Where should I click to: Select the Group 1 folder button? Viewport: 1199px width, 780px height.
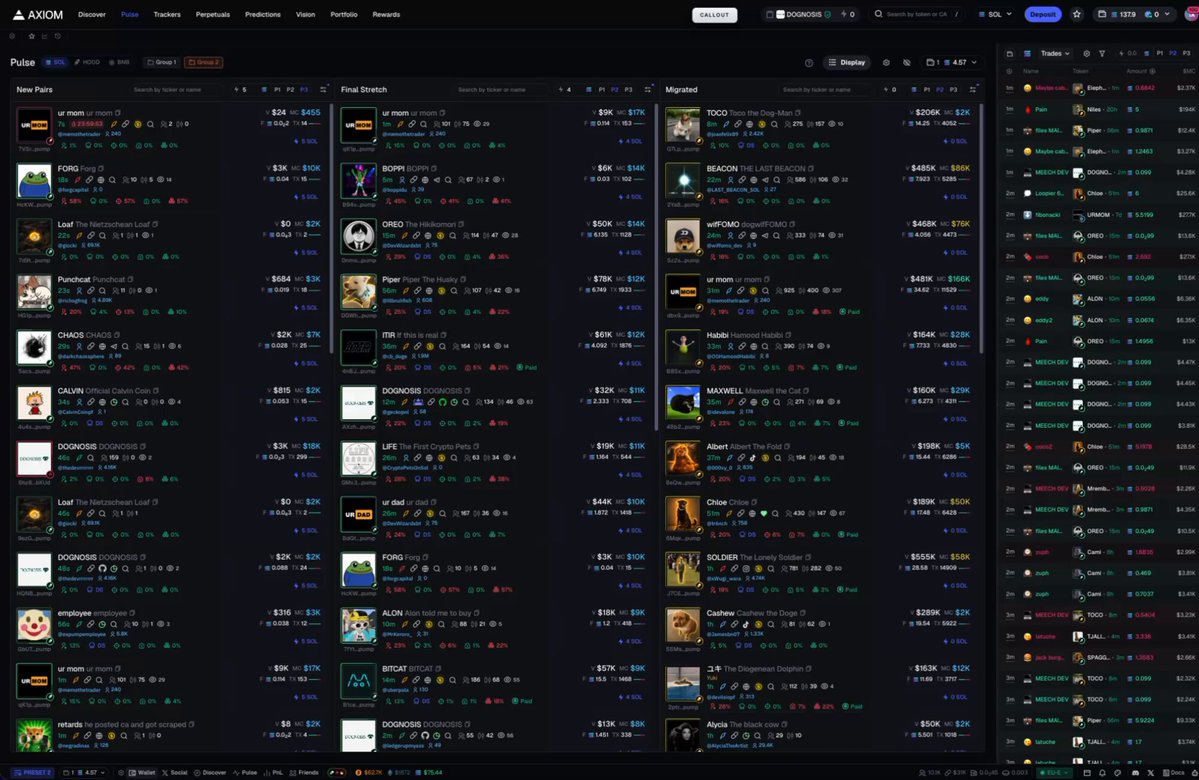[162, 63]
